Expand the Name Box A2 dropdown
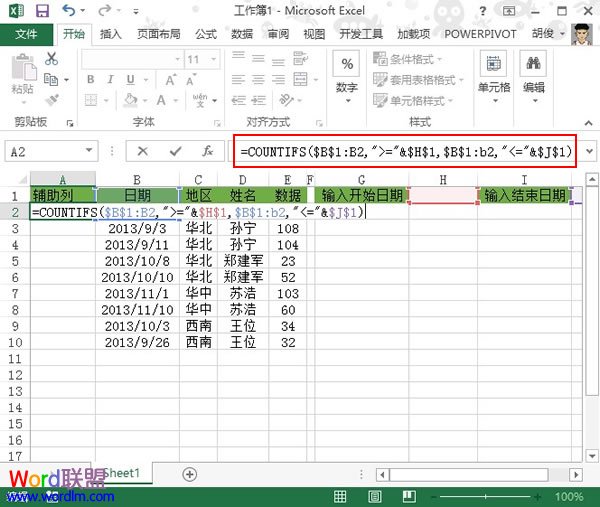 pos(89,151)
